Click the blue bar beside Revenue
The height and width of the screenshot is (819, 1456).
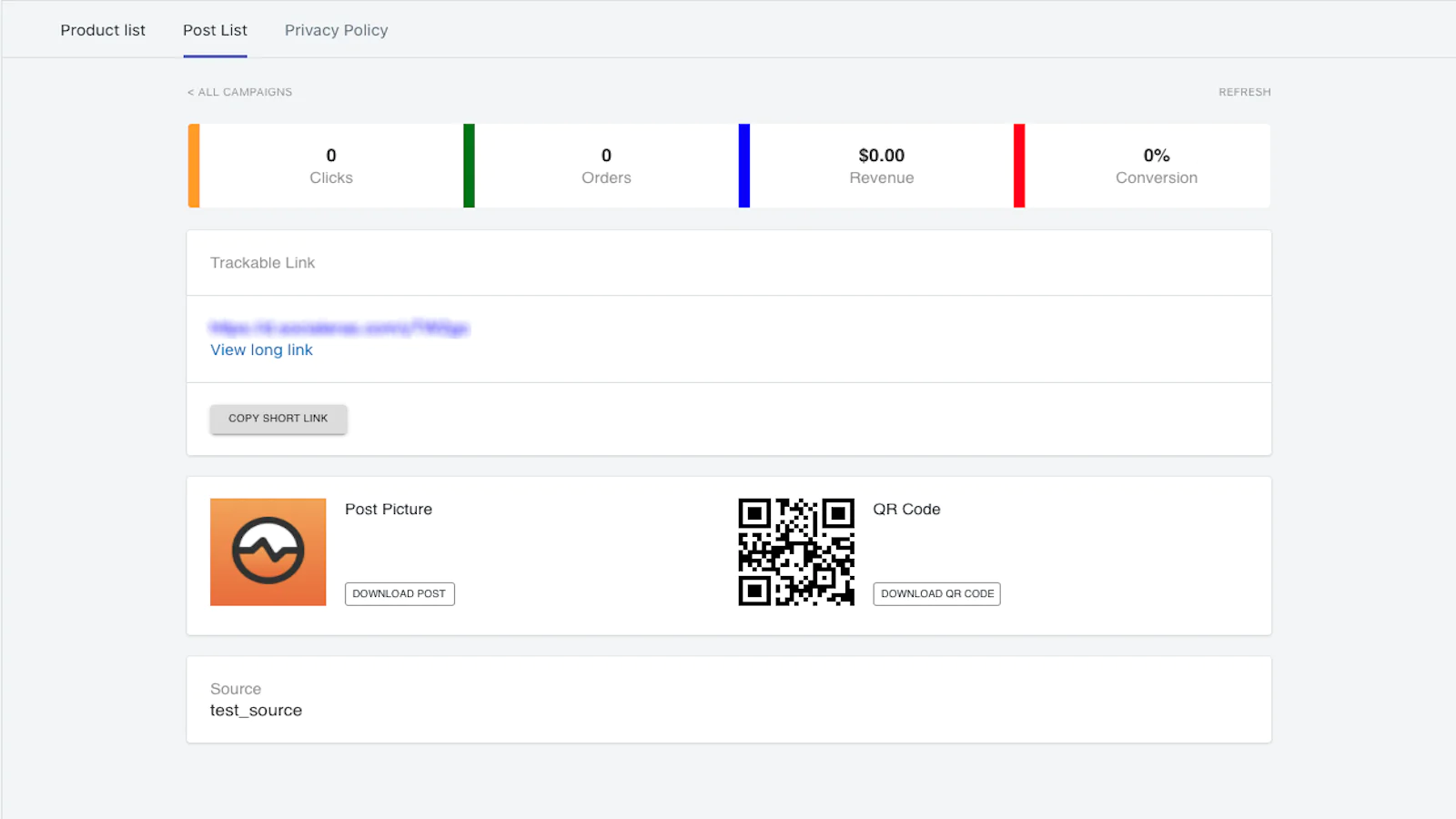(x=743, y=166)
